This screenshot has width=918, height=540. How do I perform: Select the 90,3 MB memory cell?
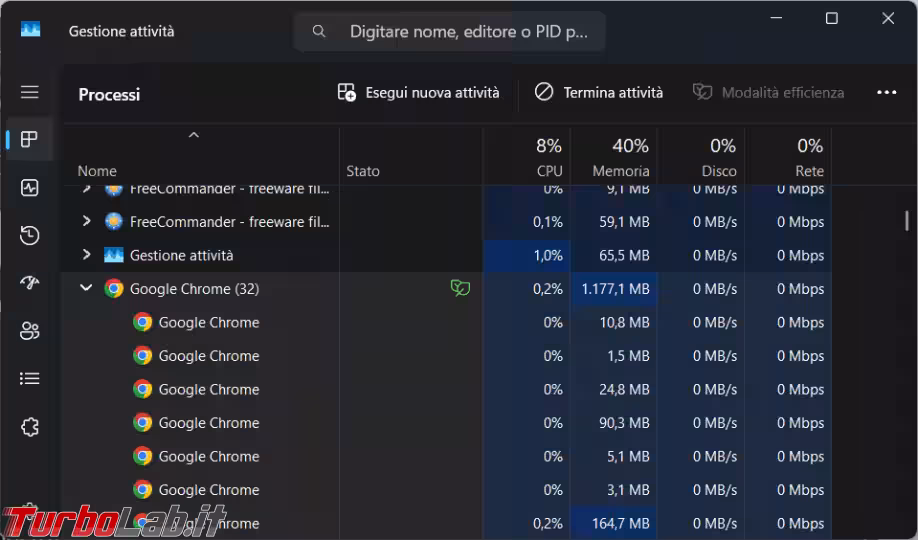click(614, 422)
